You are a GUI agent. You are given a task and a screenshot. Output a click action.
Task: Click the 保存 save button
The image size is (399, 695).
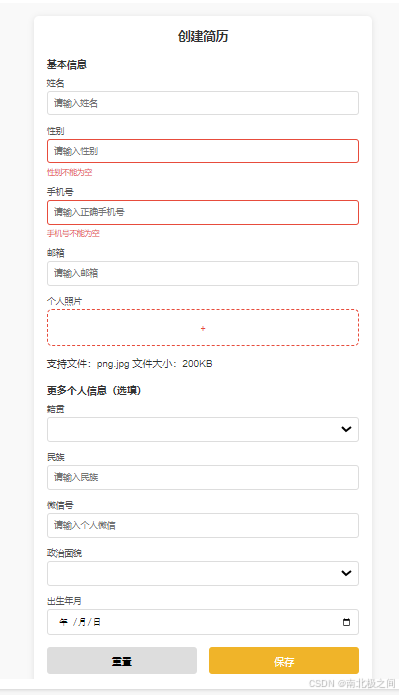coord(284,660)
